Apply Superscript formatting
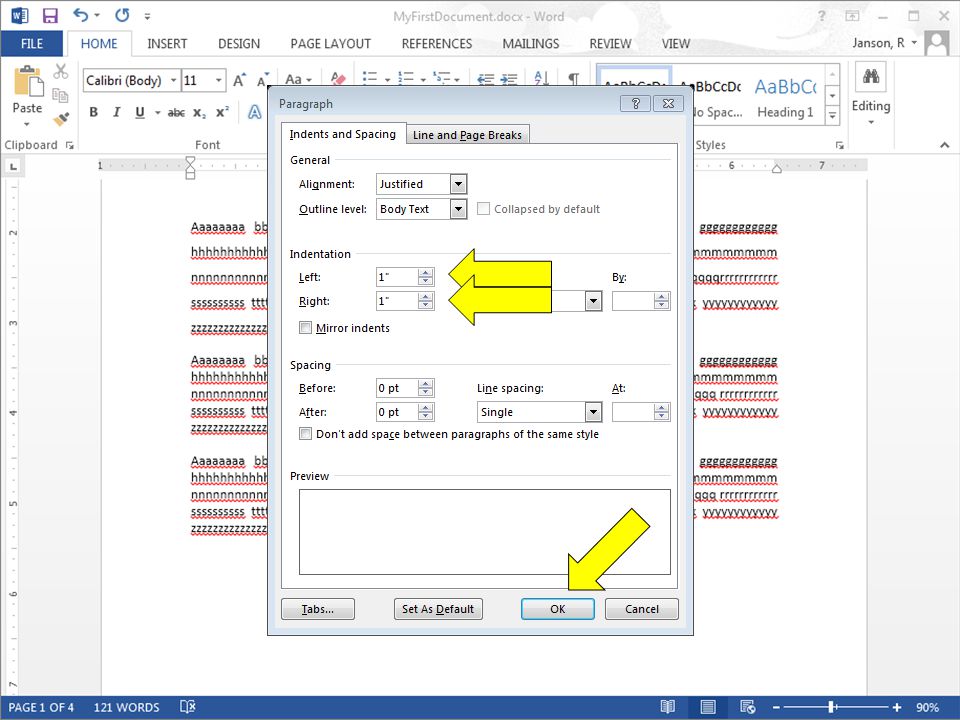Image resolution: width=960 pixels, height=720 pixels. [x=222, y=112]
